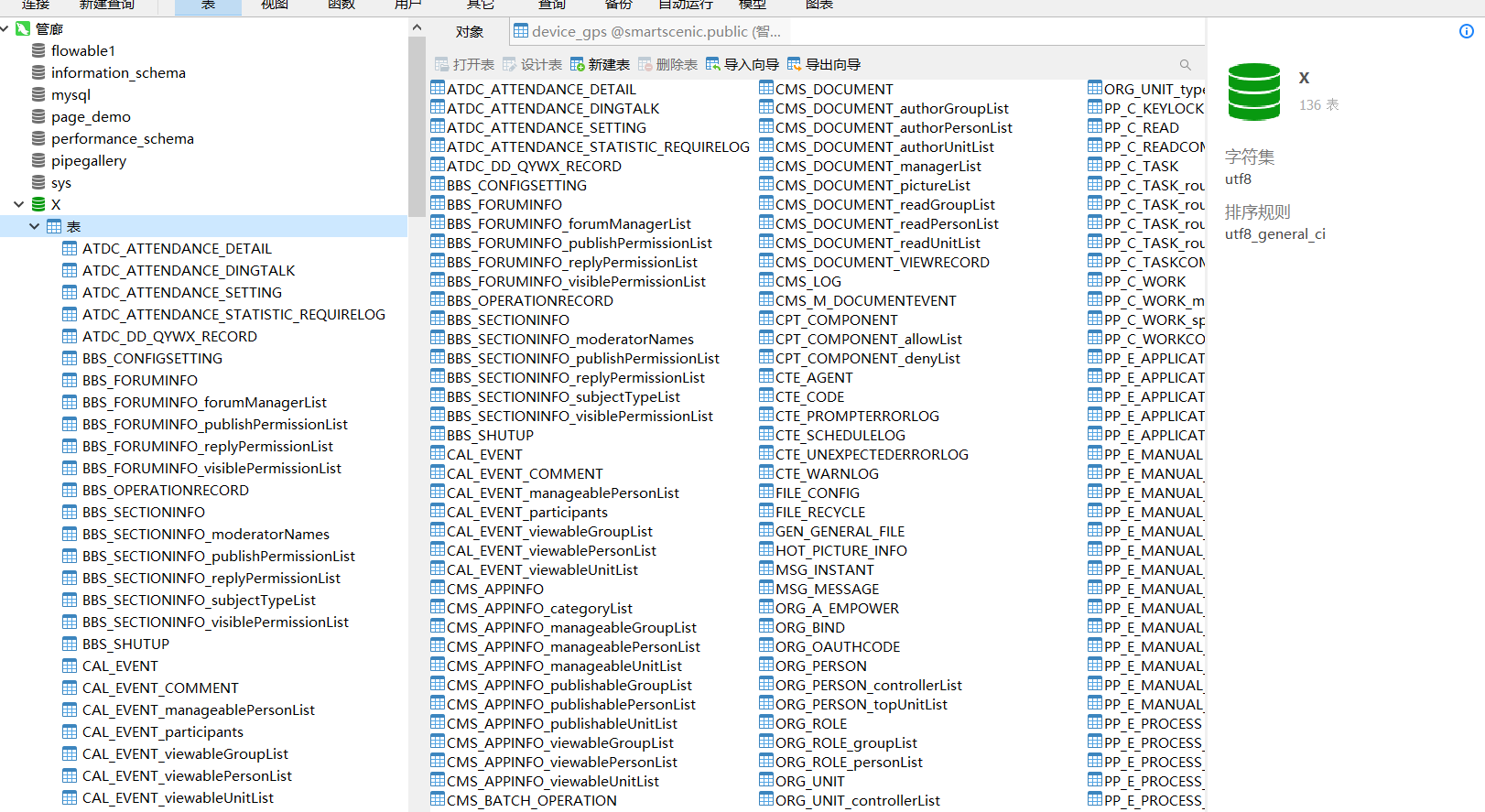This screenshot has width=1485, height=812.
Task: Launch the 导出向导 export wizard
Action: 824,64
